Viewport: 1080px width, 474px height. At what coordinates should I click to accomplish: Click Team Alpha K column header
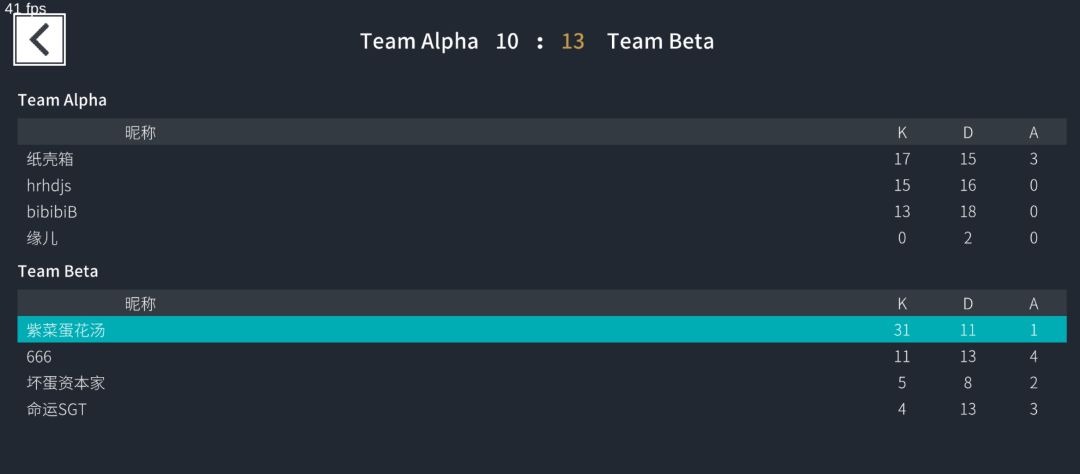[902, 132]
